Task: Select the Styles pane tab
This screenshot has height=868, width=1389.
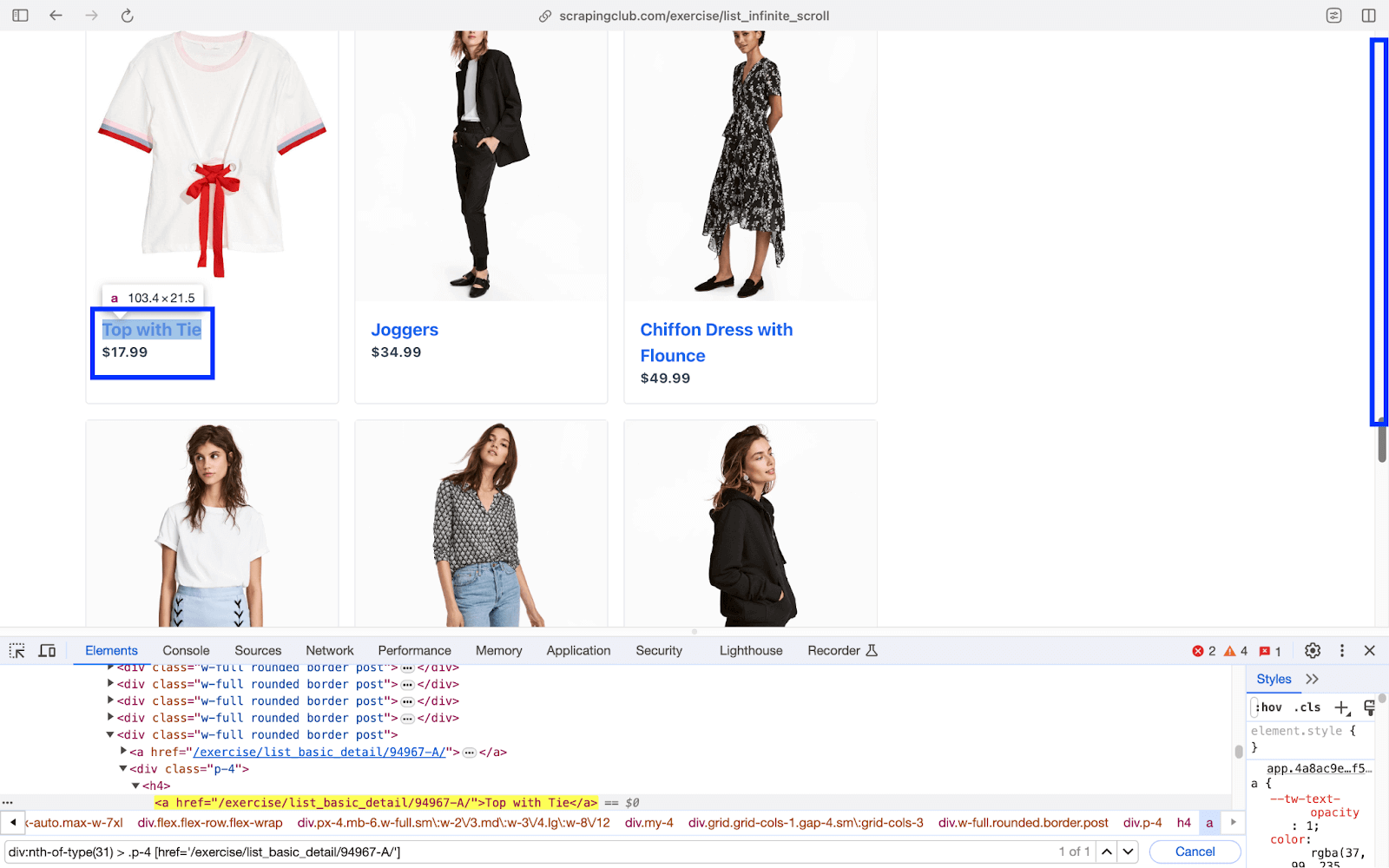Action: point(1274,679)
